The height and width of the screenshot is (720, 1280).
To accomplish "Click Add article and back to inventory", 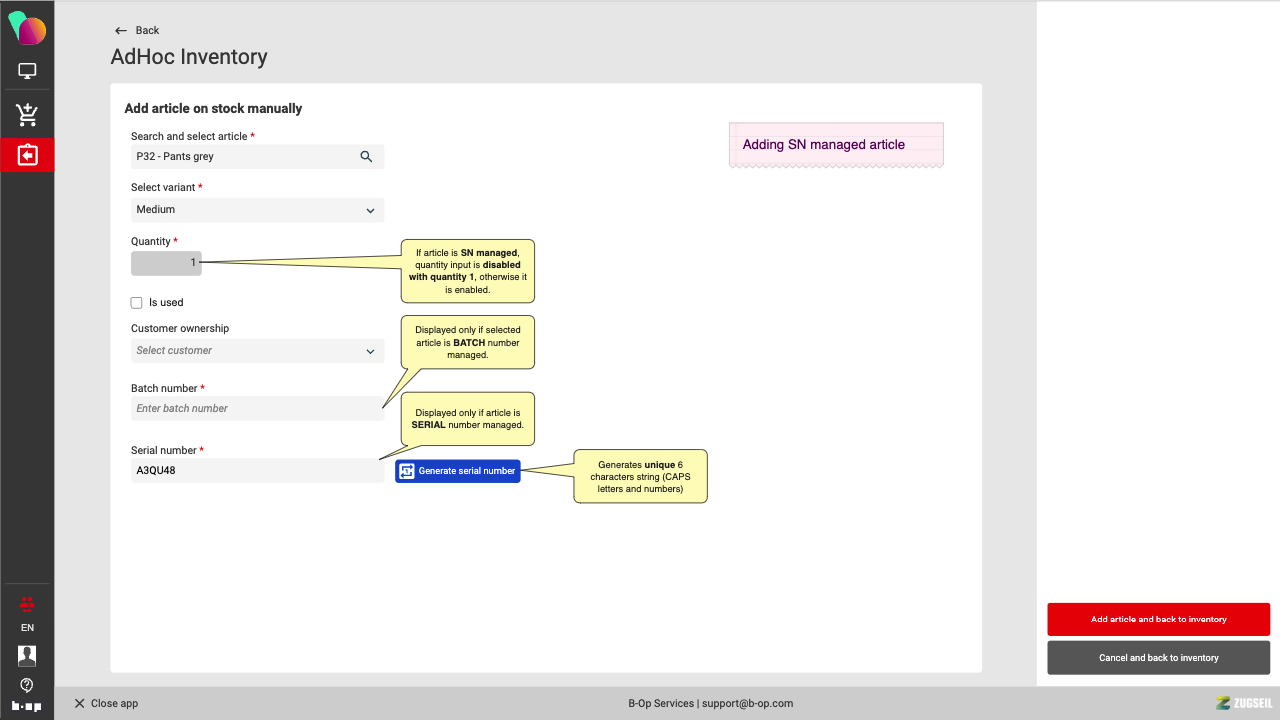I will pyautogui.click(x=1158, y=619).
